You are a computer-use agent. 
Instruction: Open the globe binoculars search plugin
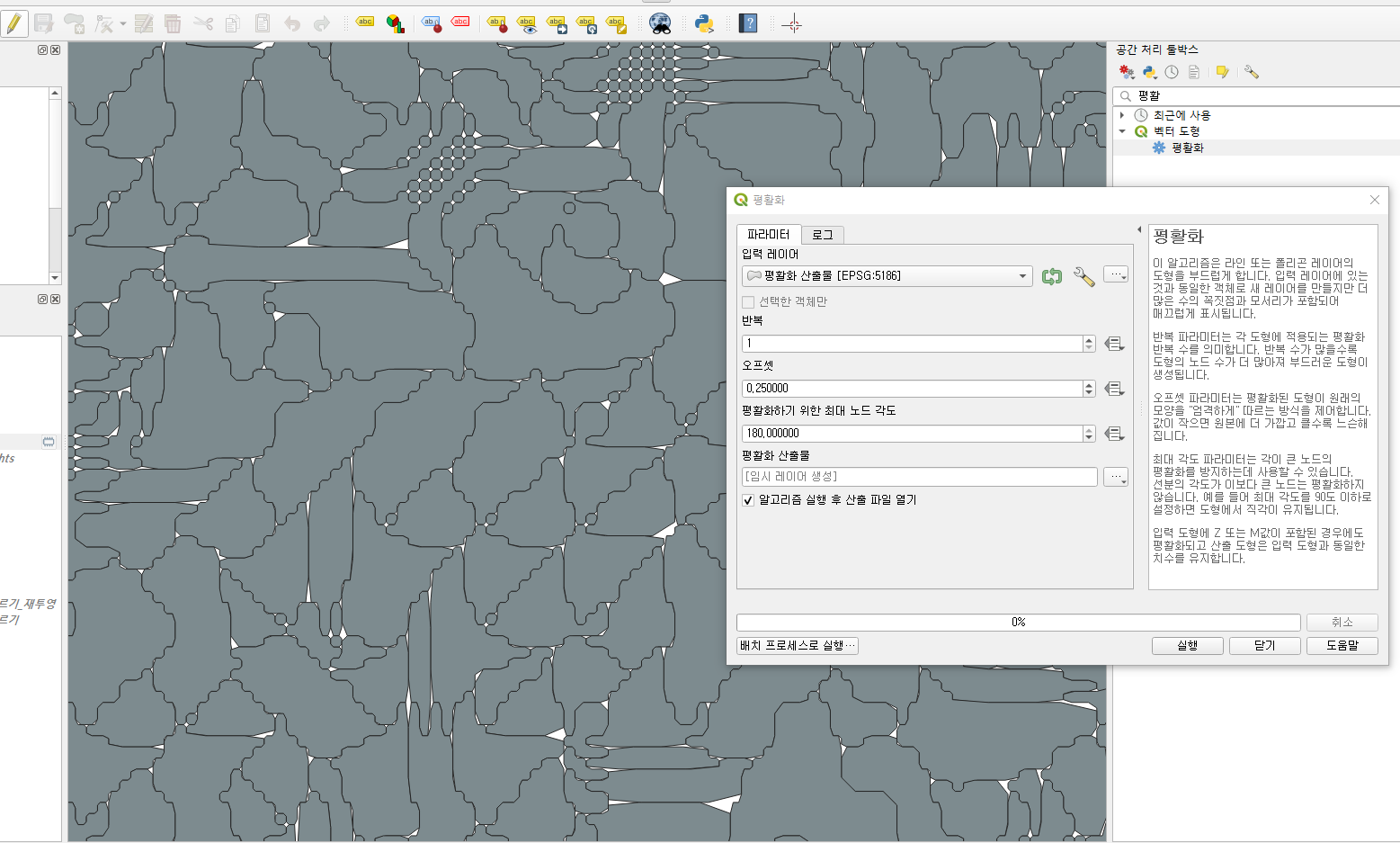click(660, 23)
